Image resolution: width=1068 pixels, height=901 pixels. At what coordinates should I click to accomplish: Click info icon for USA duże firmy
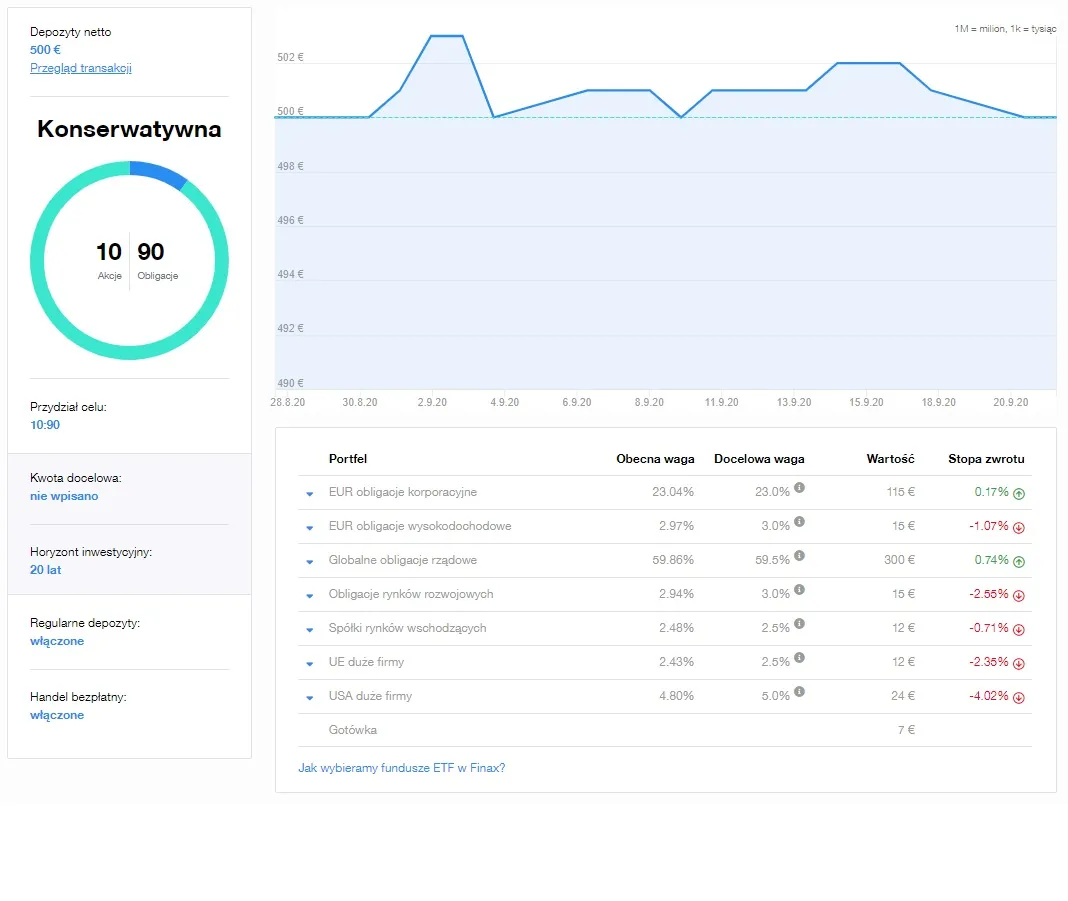(800, 692)
